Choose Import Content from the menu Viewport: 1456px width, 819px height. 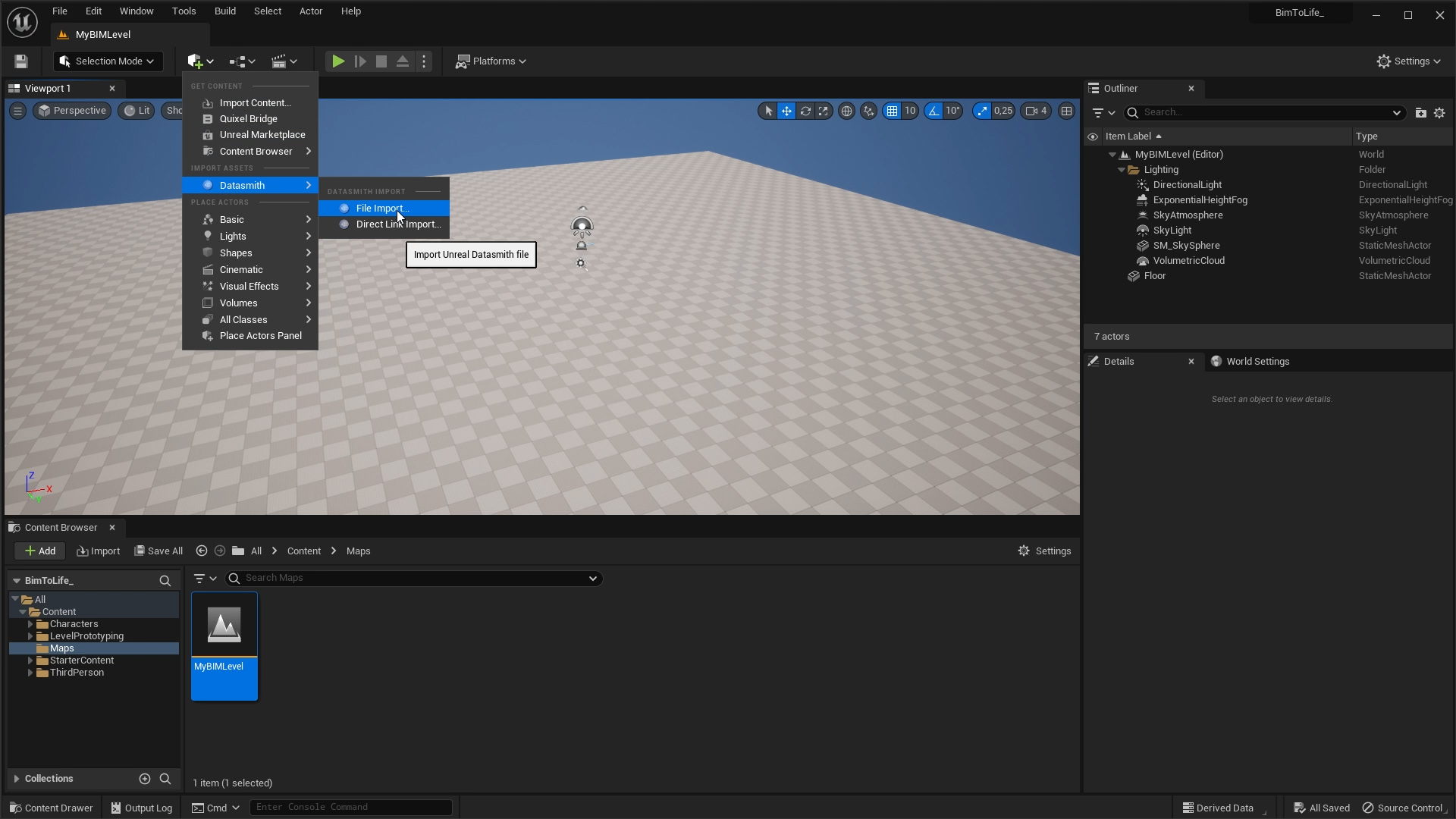249,103
